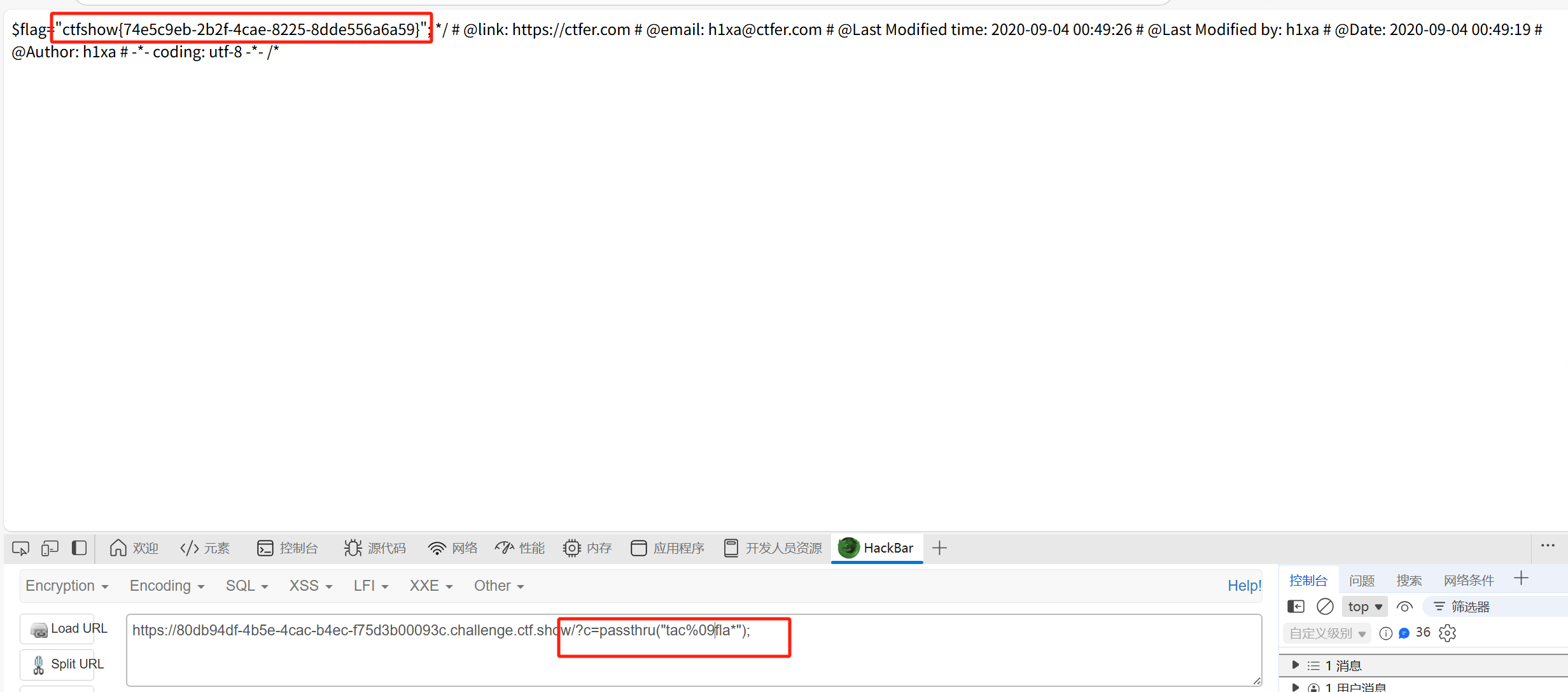
Task: Open the Network wifi icon tab
Action: click(452, 548)
